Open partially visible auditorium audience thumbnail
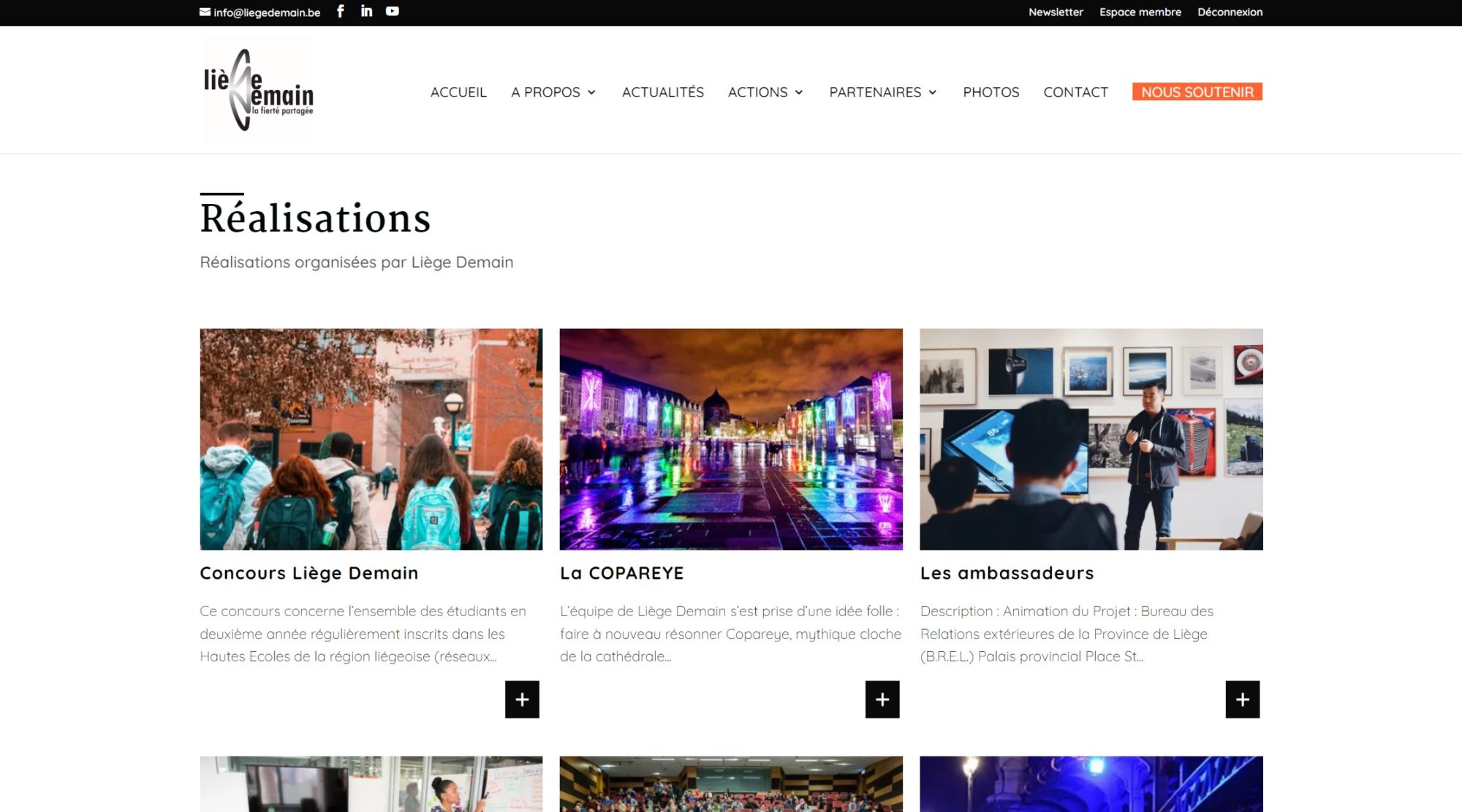This screenshot has height=812, width=1462. tap(731, 784)
